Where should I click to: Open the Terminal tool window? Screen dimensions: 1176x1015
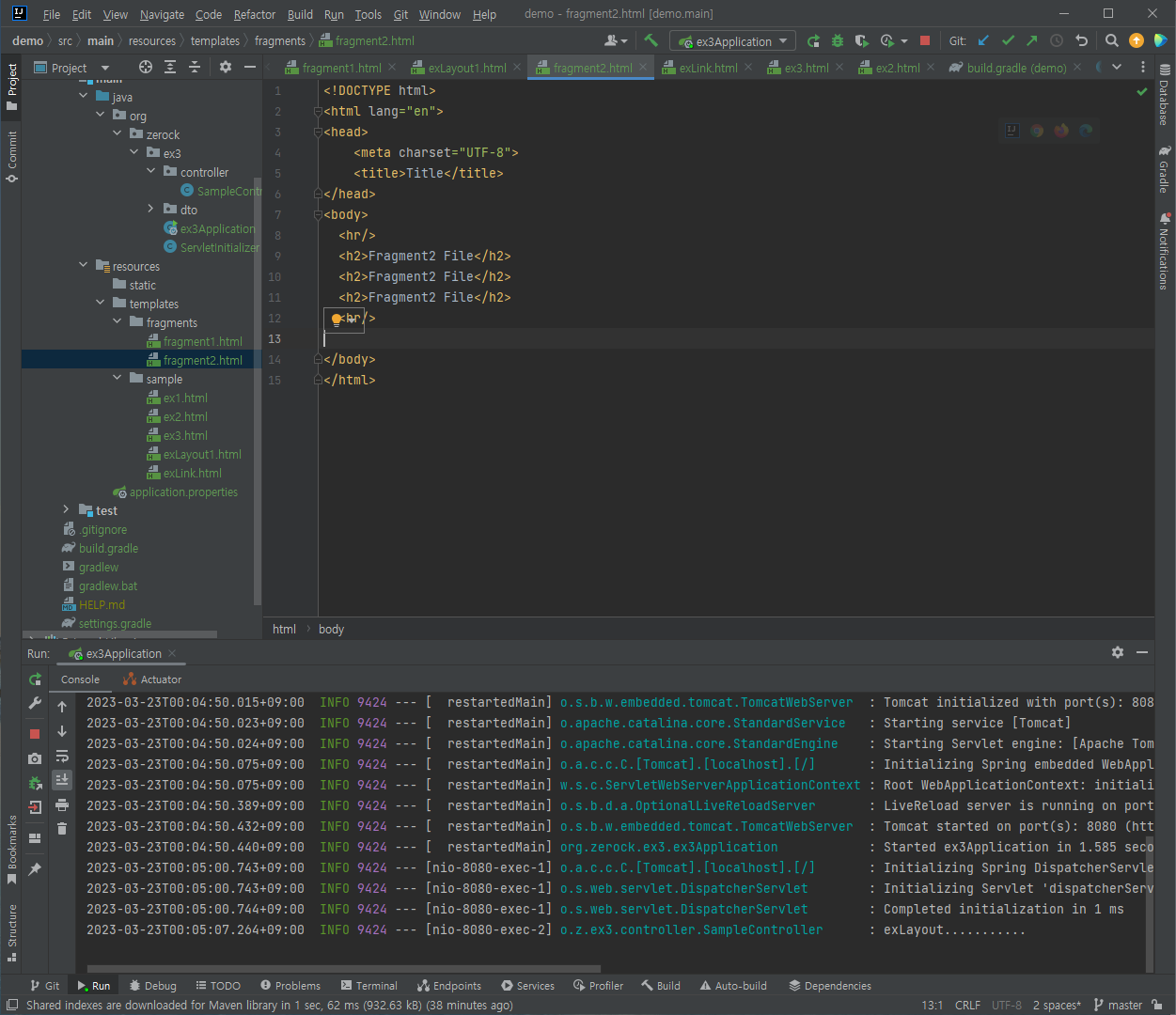369,986
